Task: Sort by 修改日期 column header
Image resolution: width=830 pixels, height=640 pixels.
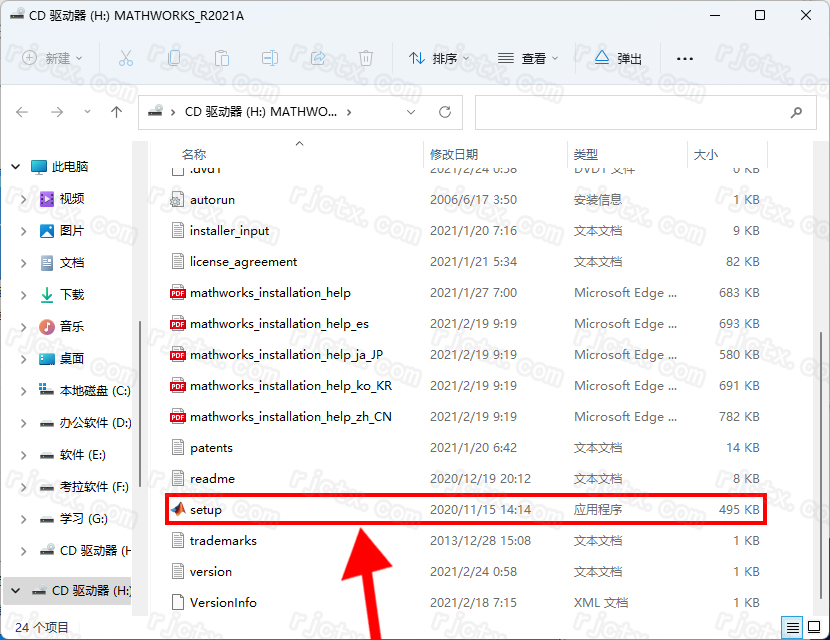Action: (454, 155)
